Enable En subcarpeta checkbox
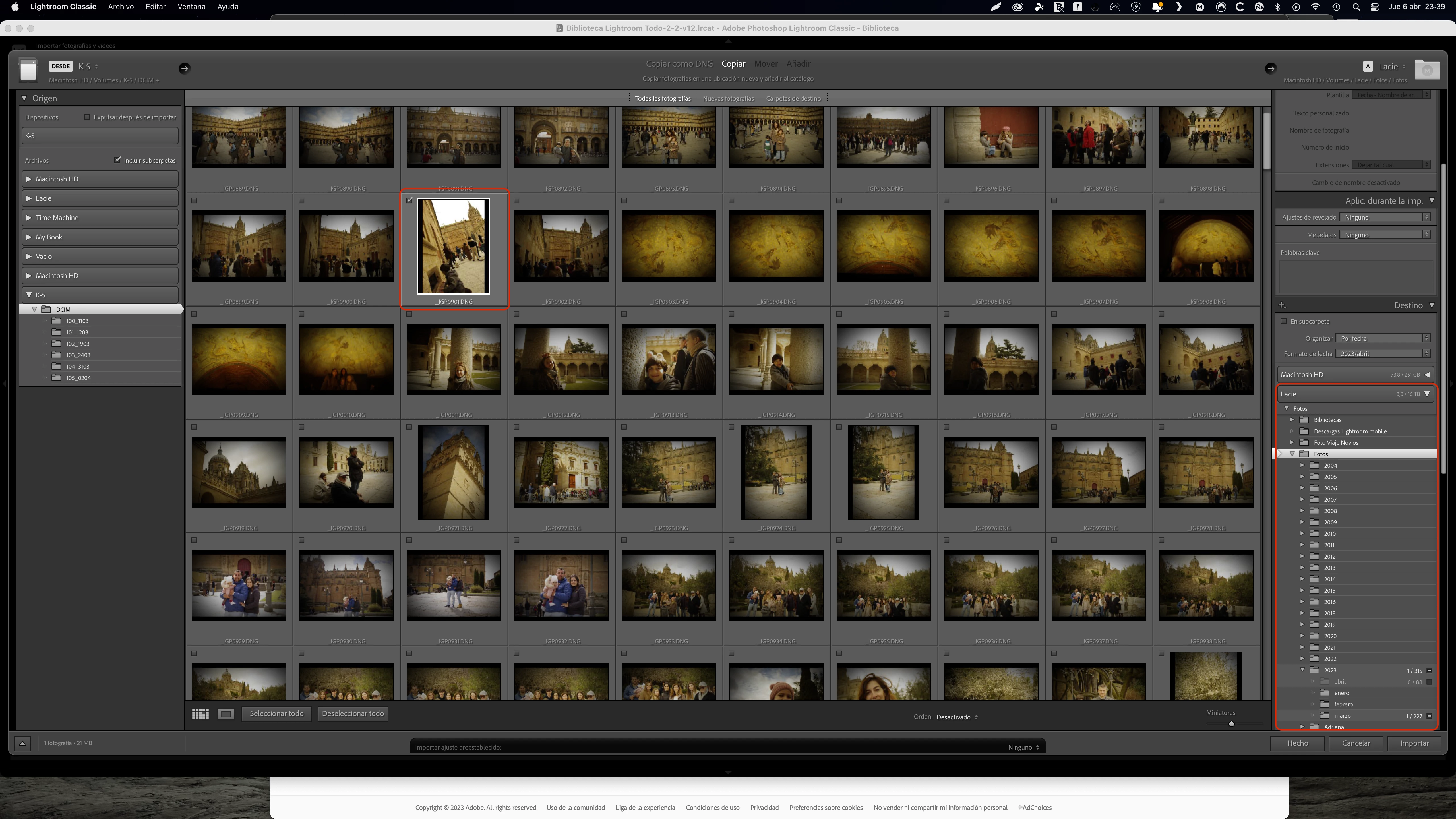The width and height of the screenshot is (1456, 819). (x=1284, y=321)
